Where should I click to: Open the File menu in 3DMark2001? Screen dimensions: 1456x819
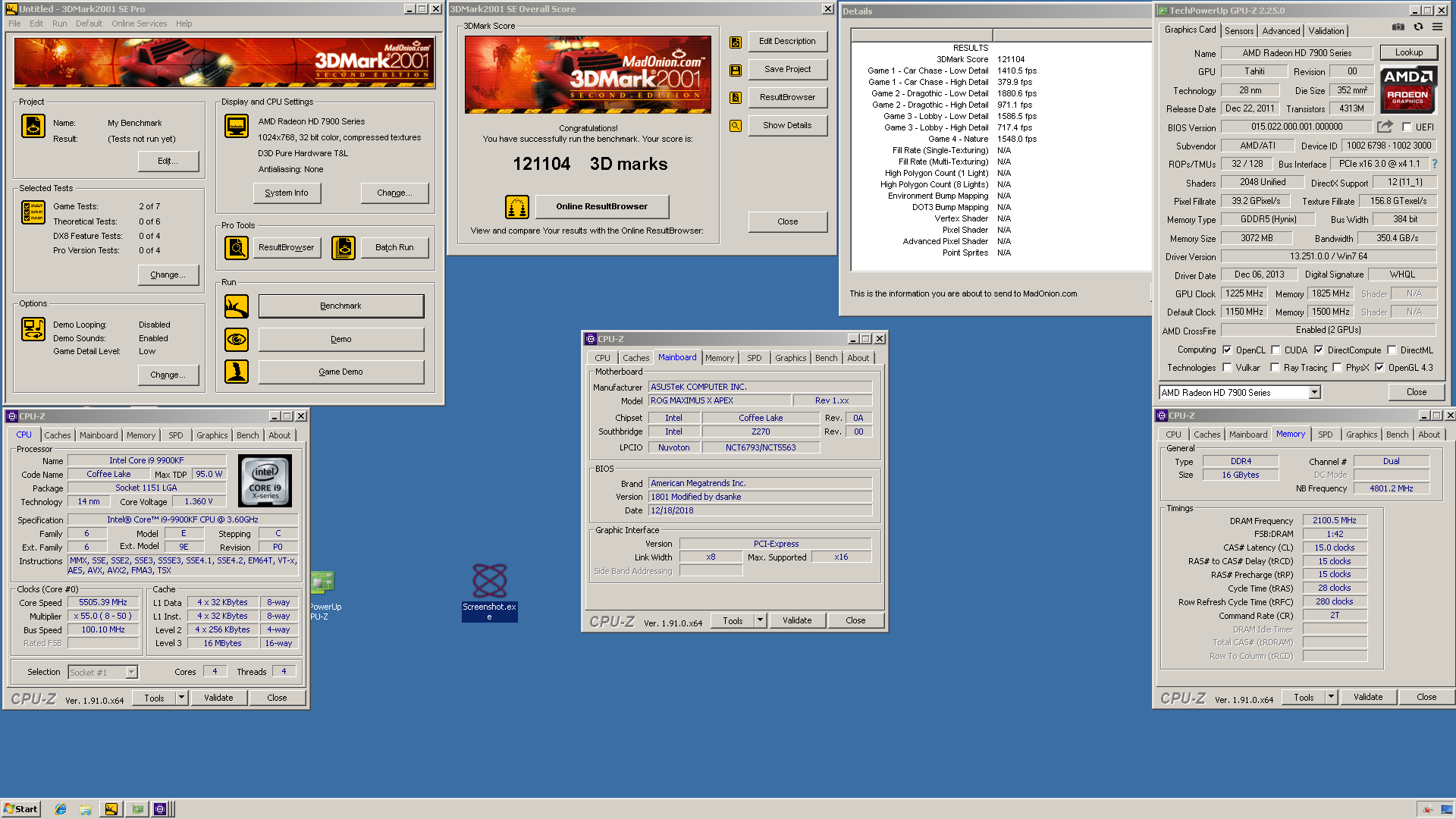(x=14, y=24)
